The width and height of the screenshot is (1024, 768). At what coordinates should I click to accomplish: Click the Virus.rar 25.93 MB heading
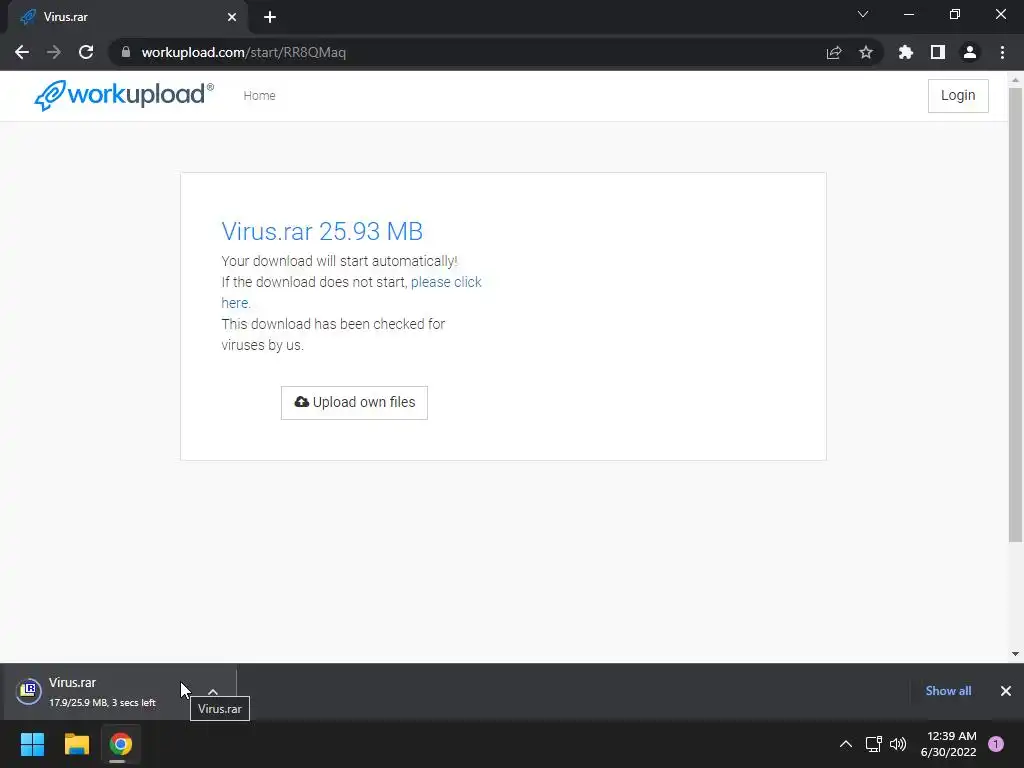322,231
